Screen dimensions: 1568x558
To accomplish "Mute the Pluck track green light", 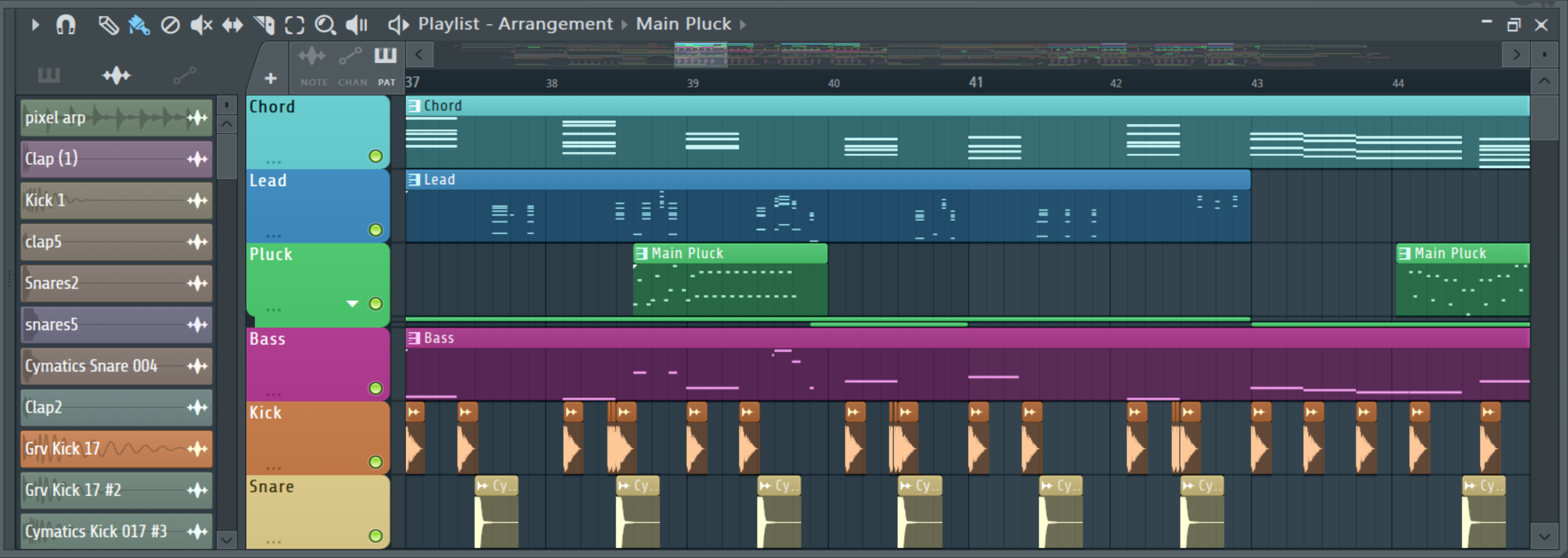I will [375, 304].
